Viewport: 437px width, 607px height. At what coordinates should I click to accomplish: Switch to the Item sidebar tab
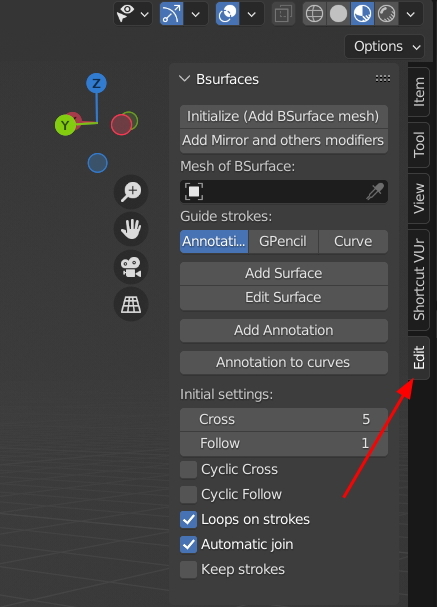pyautogui.click(x=419, y=92)
